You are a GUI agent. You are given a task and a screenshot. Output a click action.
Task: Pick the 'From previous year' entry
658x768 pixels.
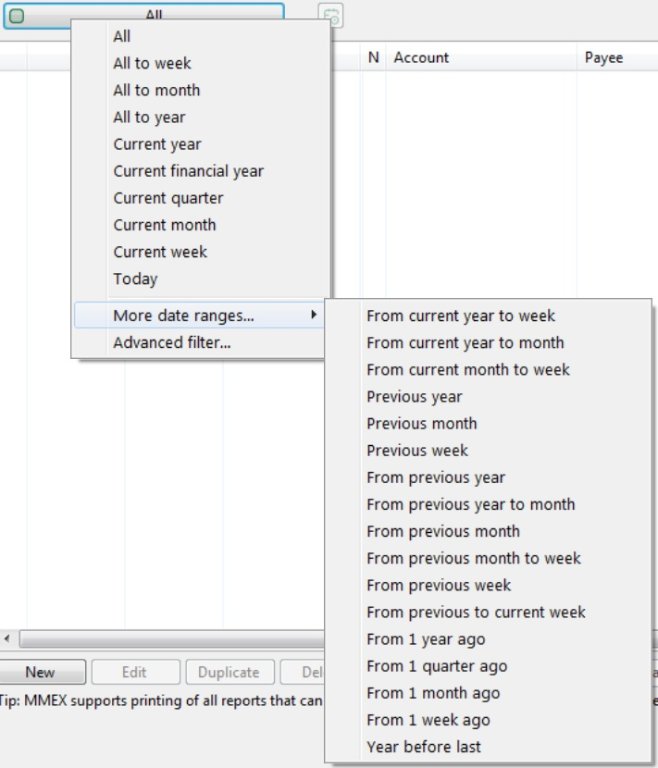click(488, 478)
